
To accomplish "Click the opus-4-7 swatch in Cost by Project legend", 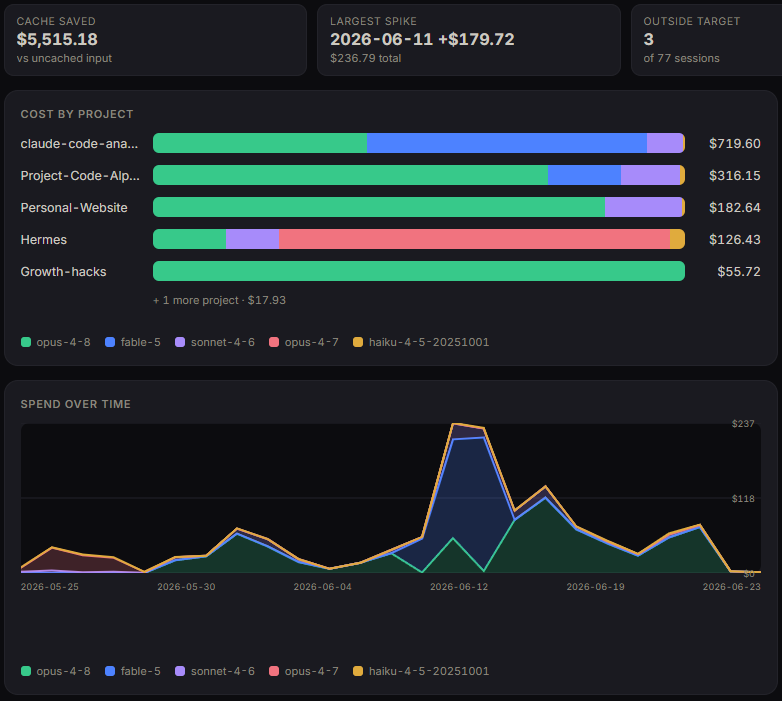I will (274, 342).
